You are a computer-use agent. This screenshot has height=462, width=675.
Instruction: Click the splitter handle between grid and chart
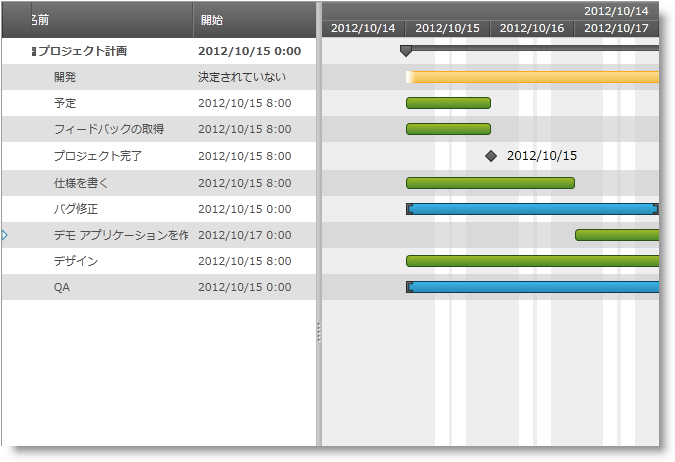(319, 331)
